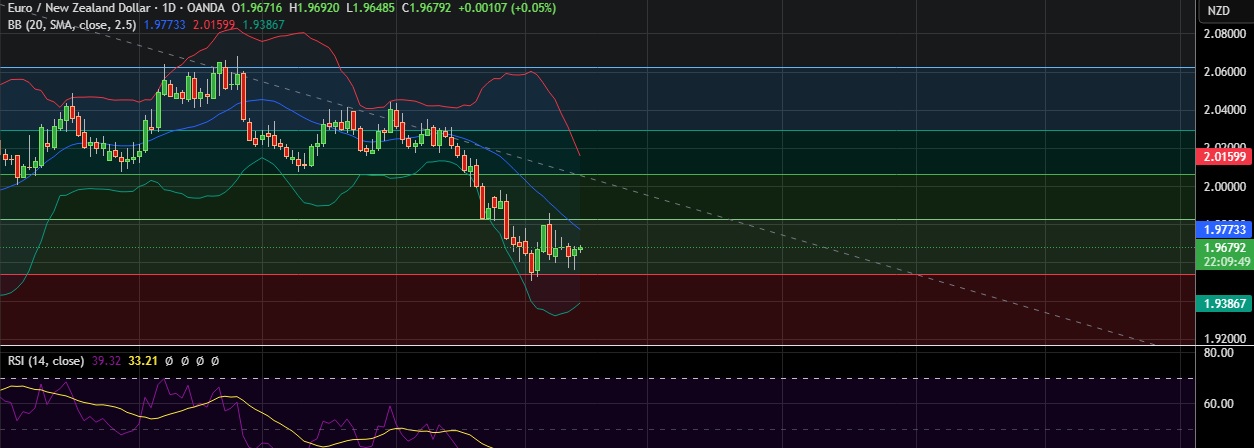Click the blue 1.97733 price axis tag
This screenshot has height=448, width=1254.
(1224, 229)
